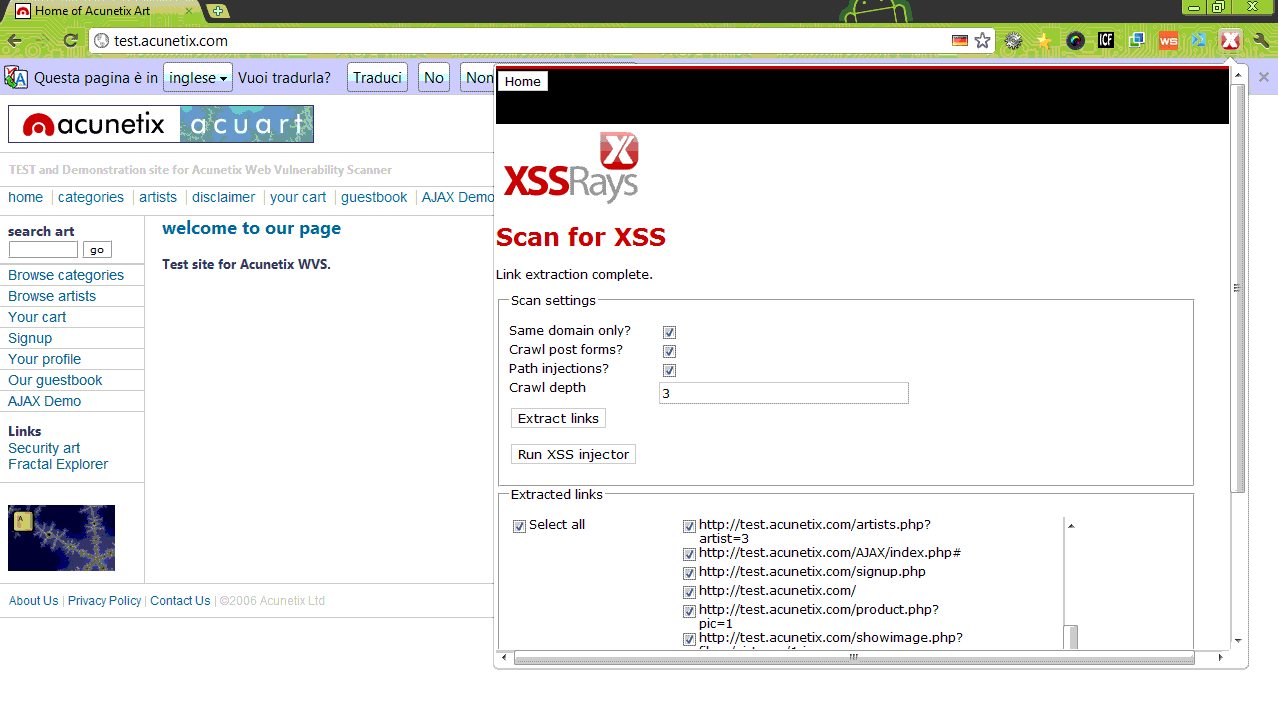Click the German flag icon in address bar
Viewport: 1278px width, 707px height.
click(x=960, y=41)
